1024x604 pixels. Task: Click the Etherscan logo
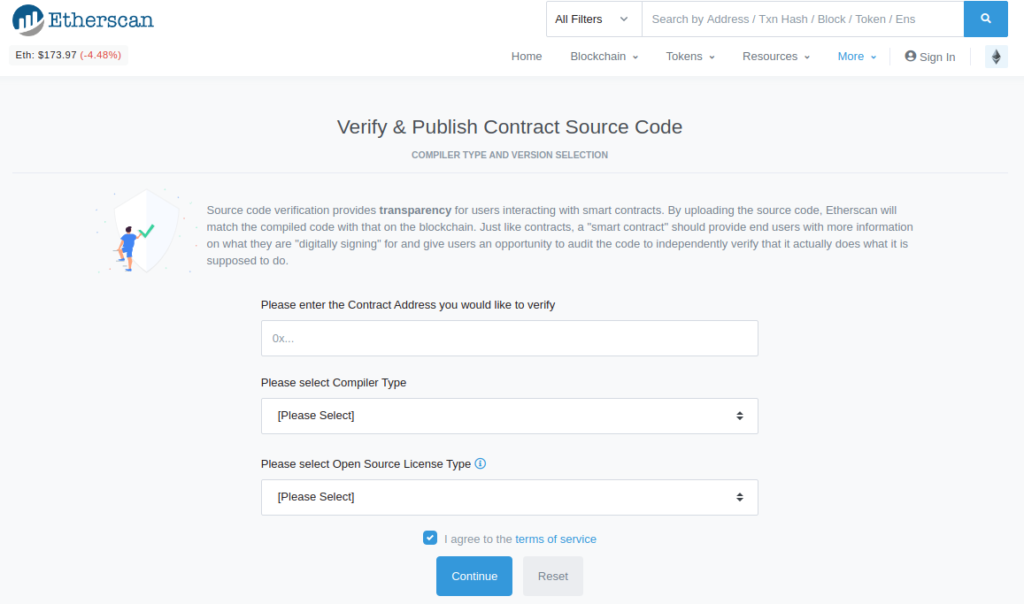coord(82,19)
